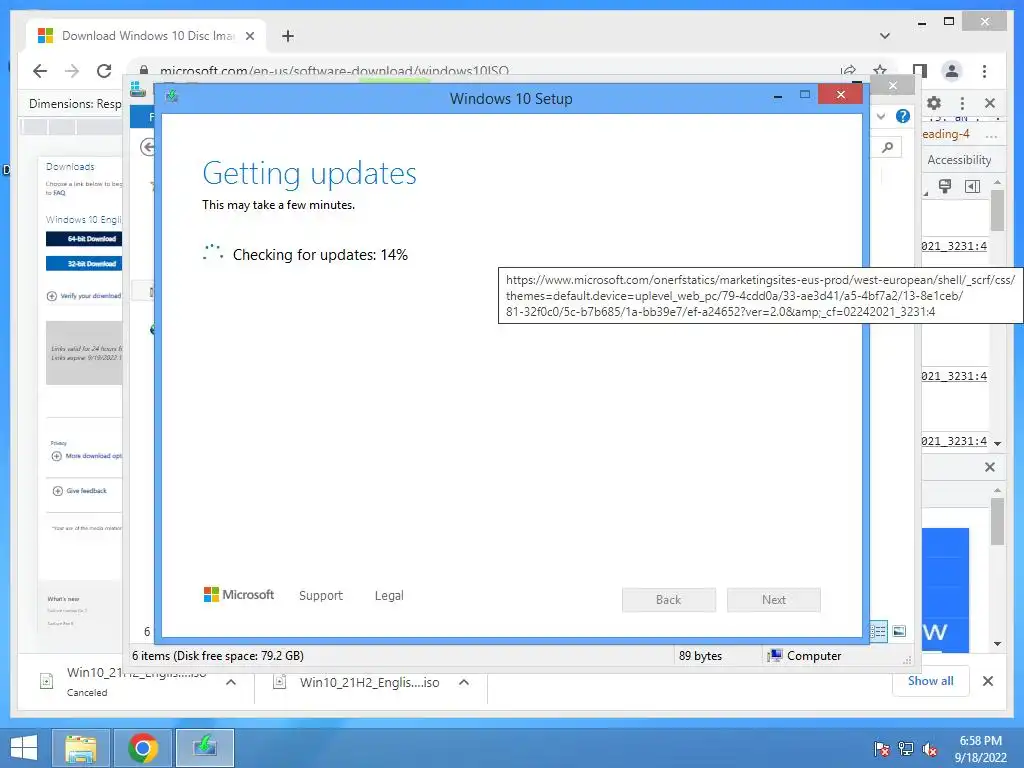Viewport: 1024px width, 768px height.
Task: Click the Next button in Windows 10 Setup
Action: coord(773,600)
